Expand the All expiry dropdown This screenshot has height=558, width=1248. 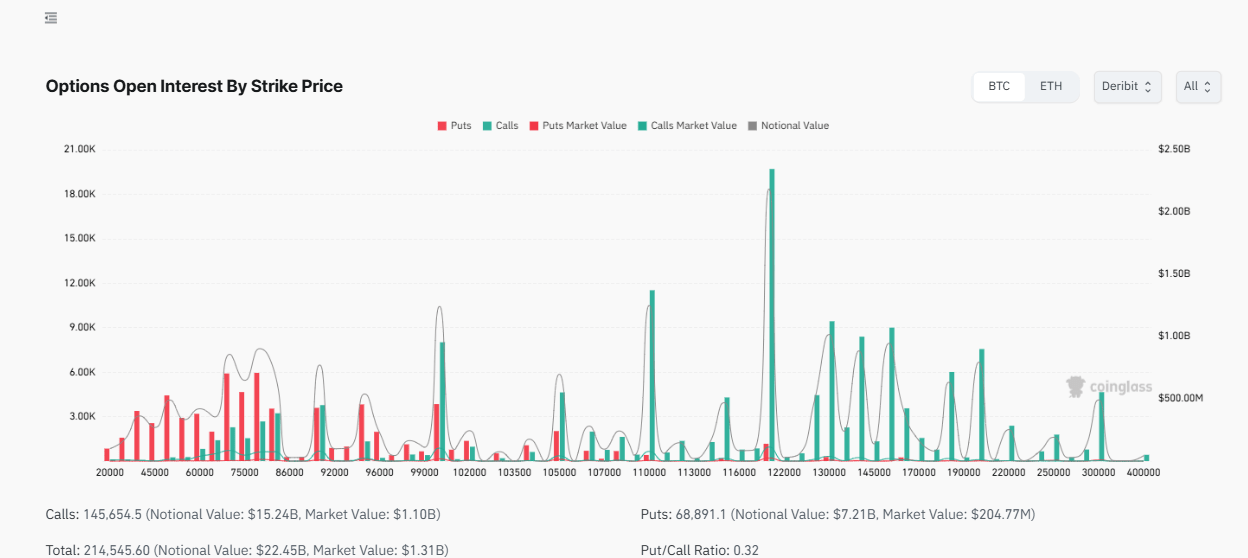pyautogui.click(x=1198, y=87)
